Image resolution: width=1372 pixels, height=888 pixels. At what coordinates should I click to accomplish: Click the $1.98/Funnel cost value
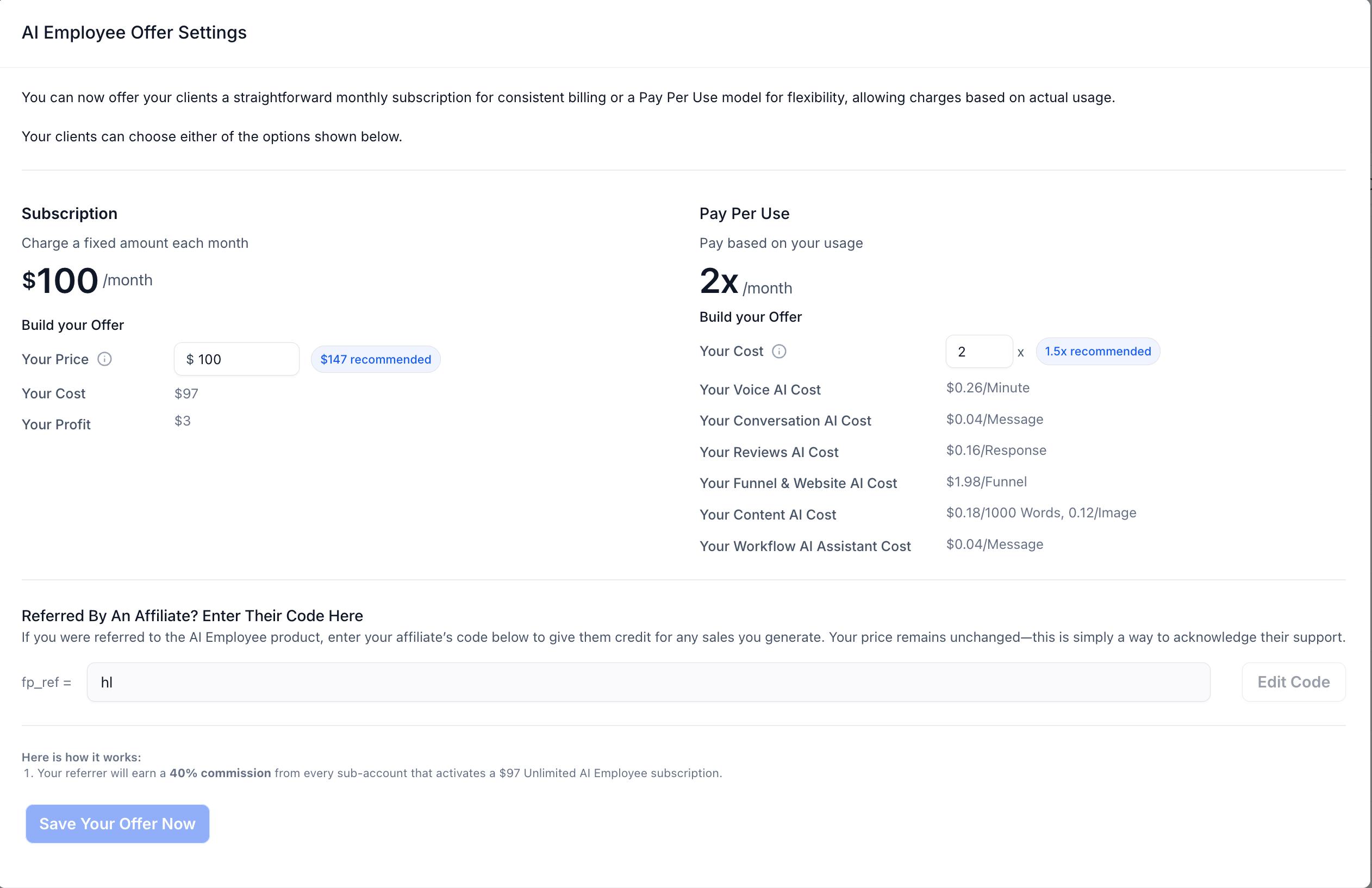click(x=987, y=481)
